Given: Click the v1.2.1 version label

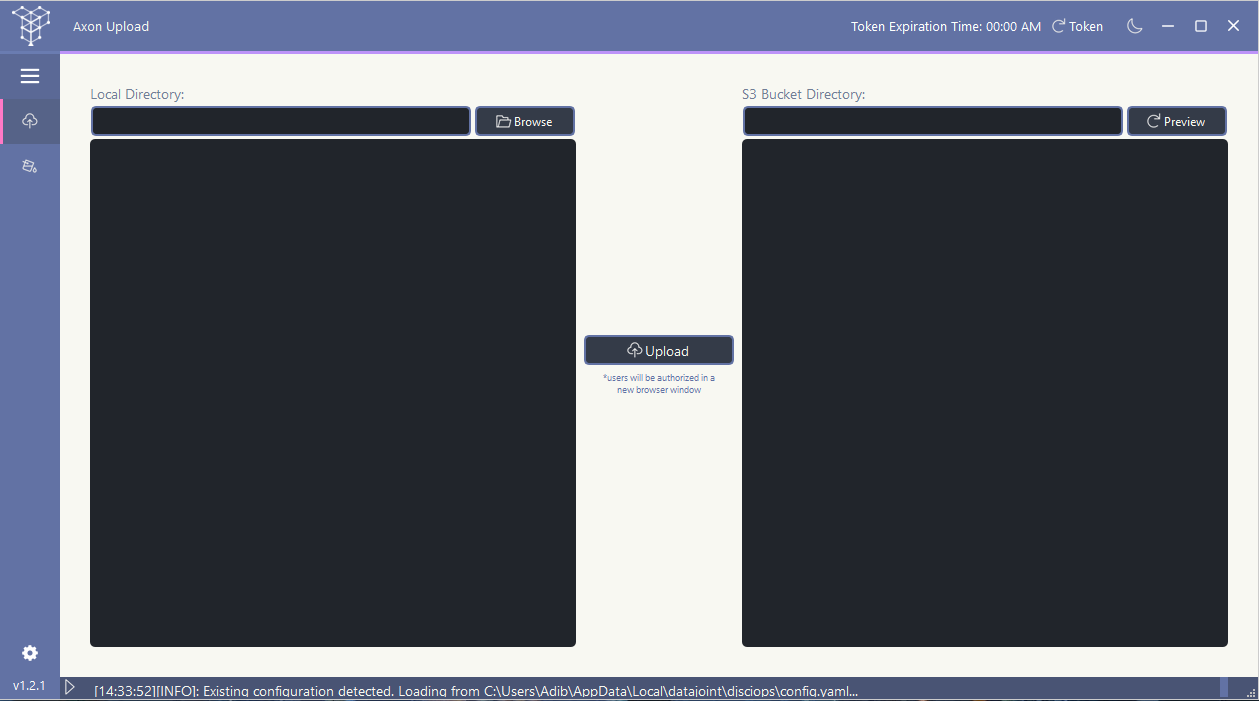Looking at the screenshot, I should coord(29,686).
